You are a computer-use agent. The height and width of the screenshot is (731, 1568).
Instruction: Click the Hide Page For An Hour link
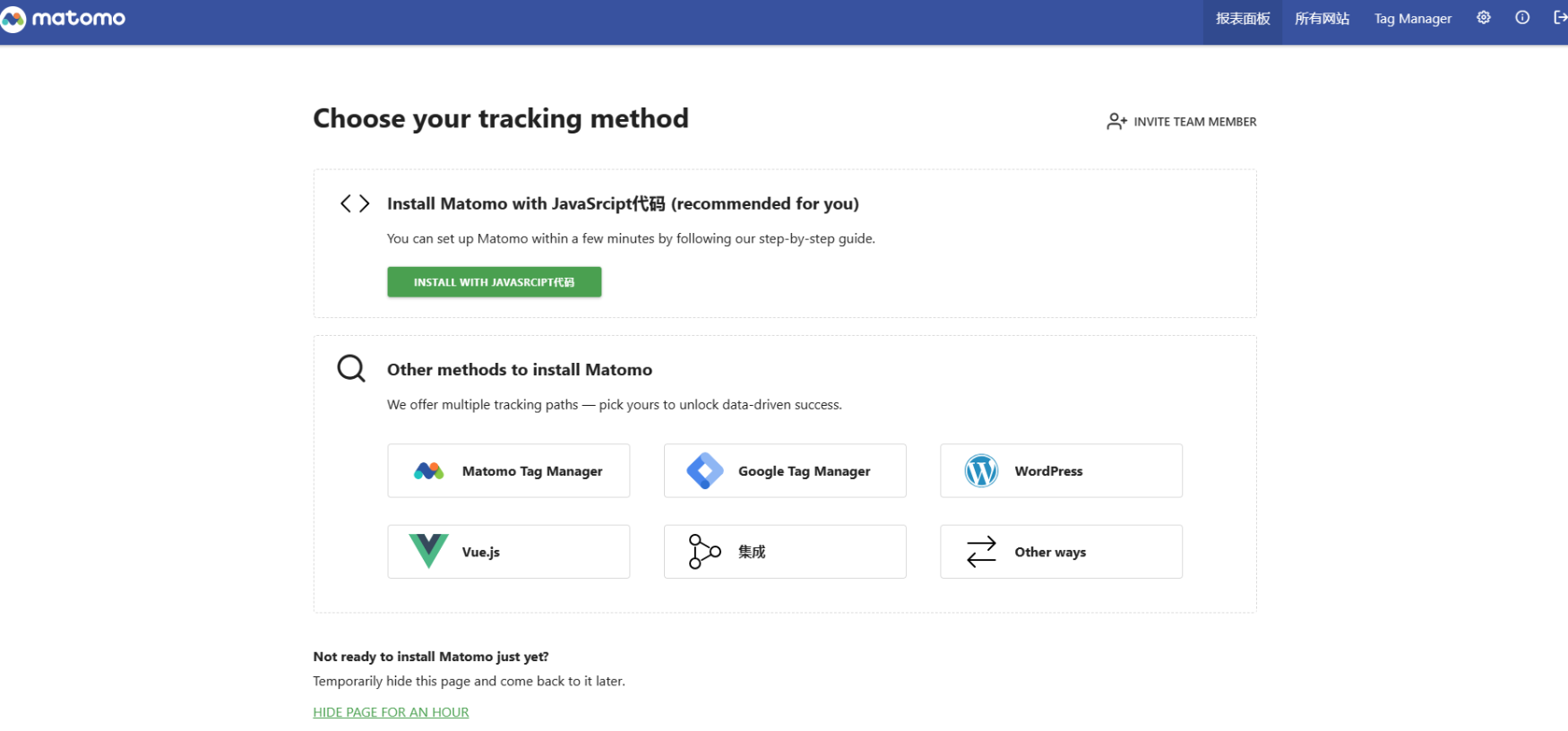pos(391,712)
